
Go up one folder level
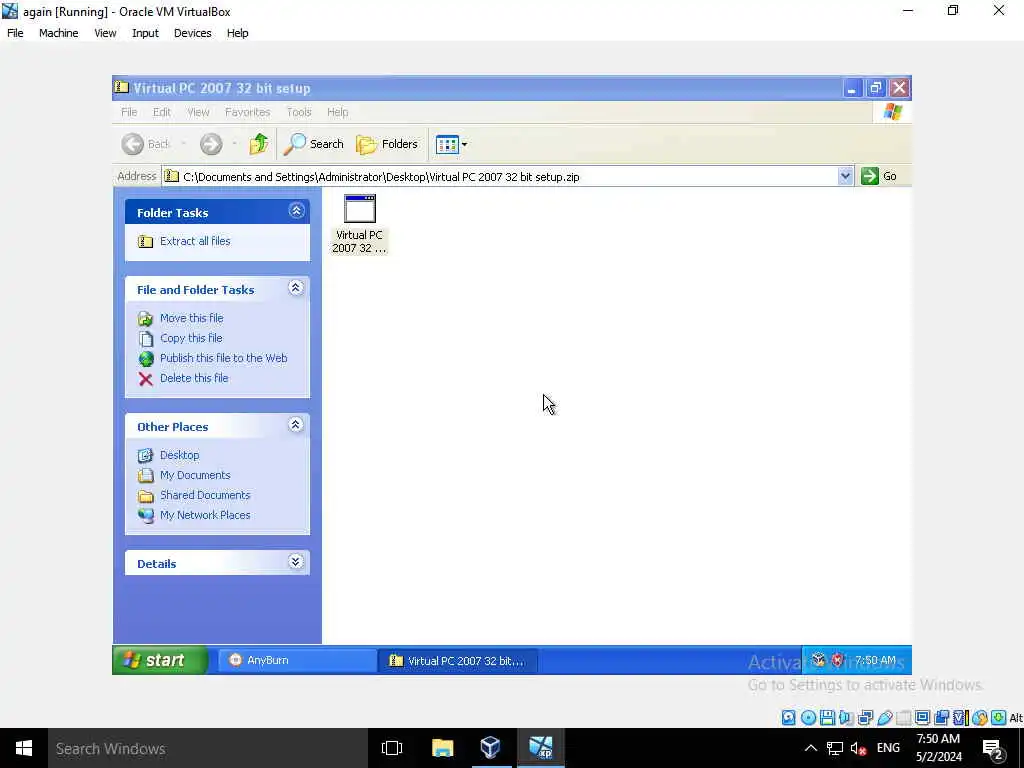coord(259,144)
